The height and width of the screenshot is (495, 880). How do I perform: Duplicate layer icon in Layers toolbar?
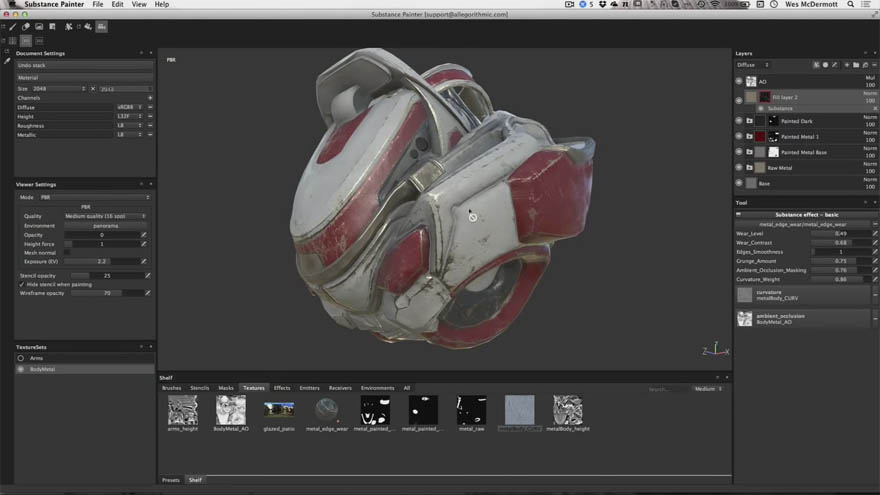[x=865, y=65]
